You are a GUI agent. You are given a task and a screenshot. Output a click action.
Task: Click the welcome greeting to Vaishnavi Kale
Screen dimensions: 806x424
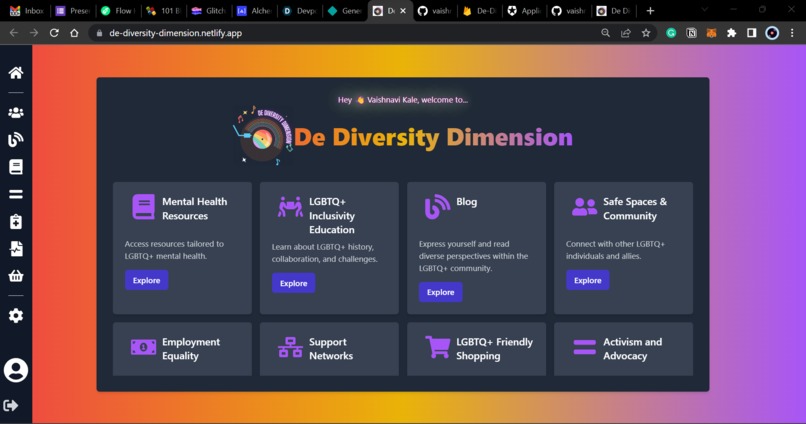click(402, 100)
